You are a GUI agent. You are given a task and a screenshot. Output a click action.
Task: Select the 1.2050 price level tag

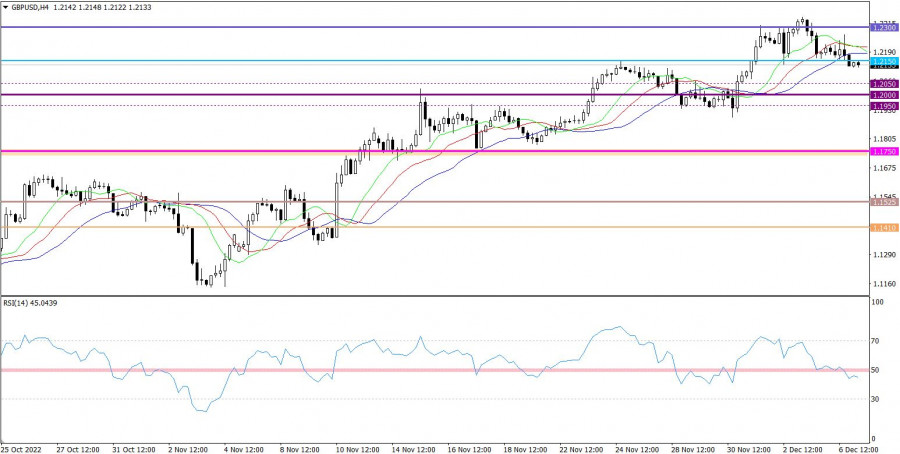(x=883, y=84)
